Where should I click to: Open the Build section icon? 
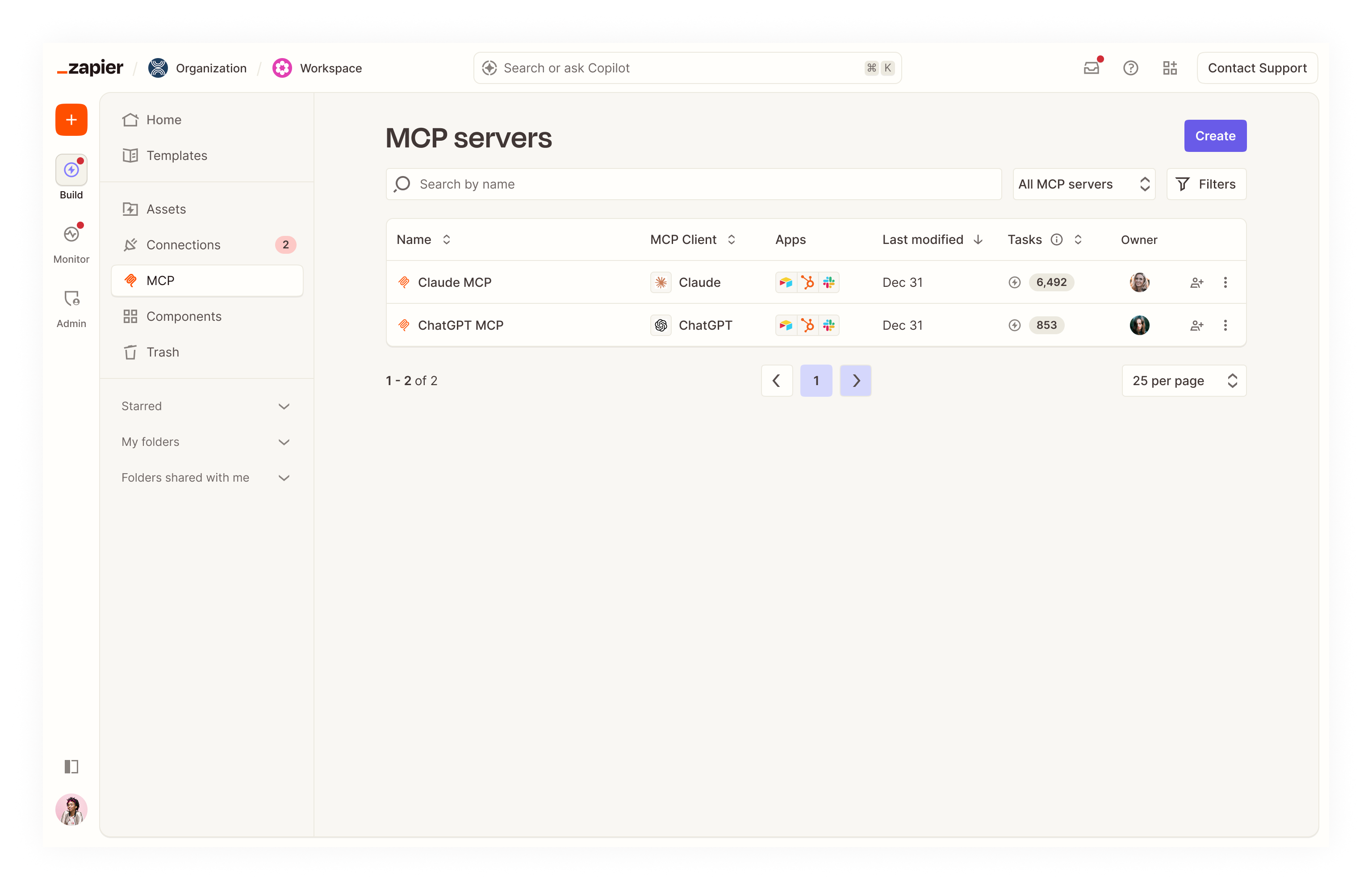[x=71, y=170]
